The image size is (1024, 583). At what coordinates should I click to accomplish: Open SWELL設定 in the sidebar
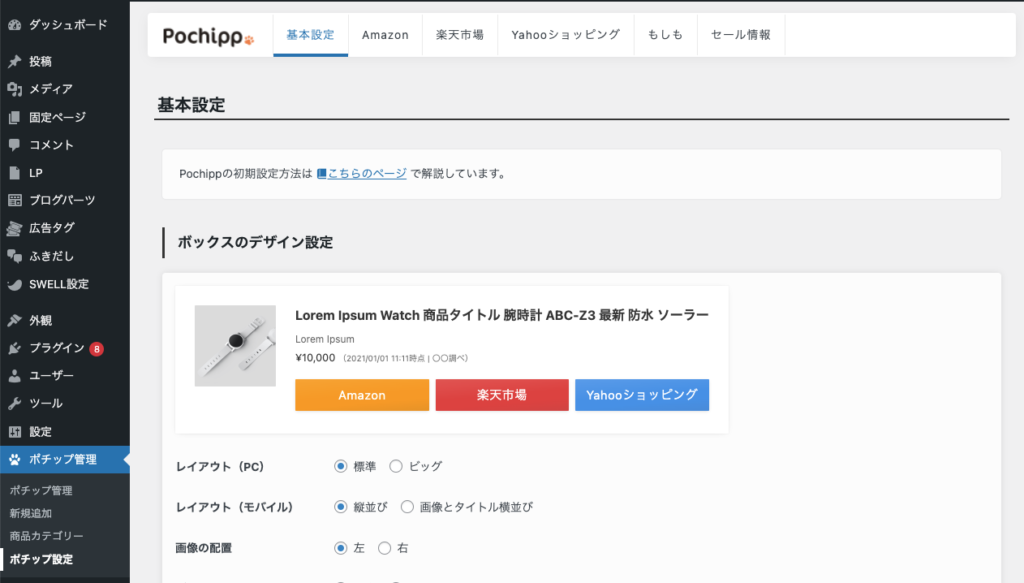[x=59, y=284]
